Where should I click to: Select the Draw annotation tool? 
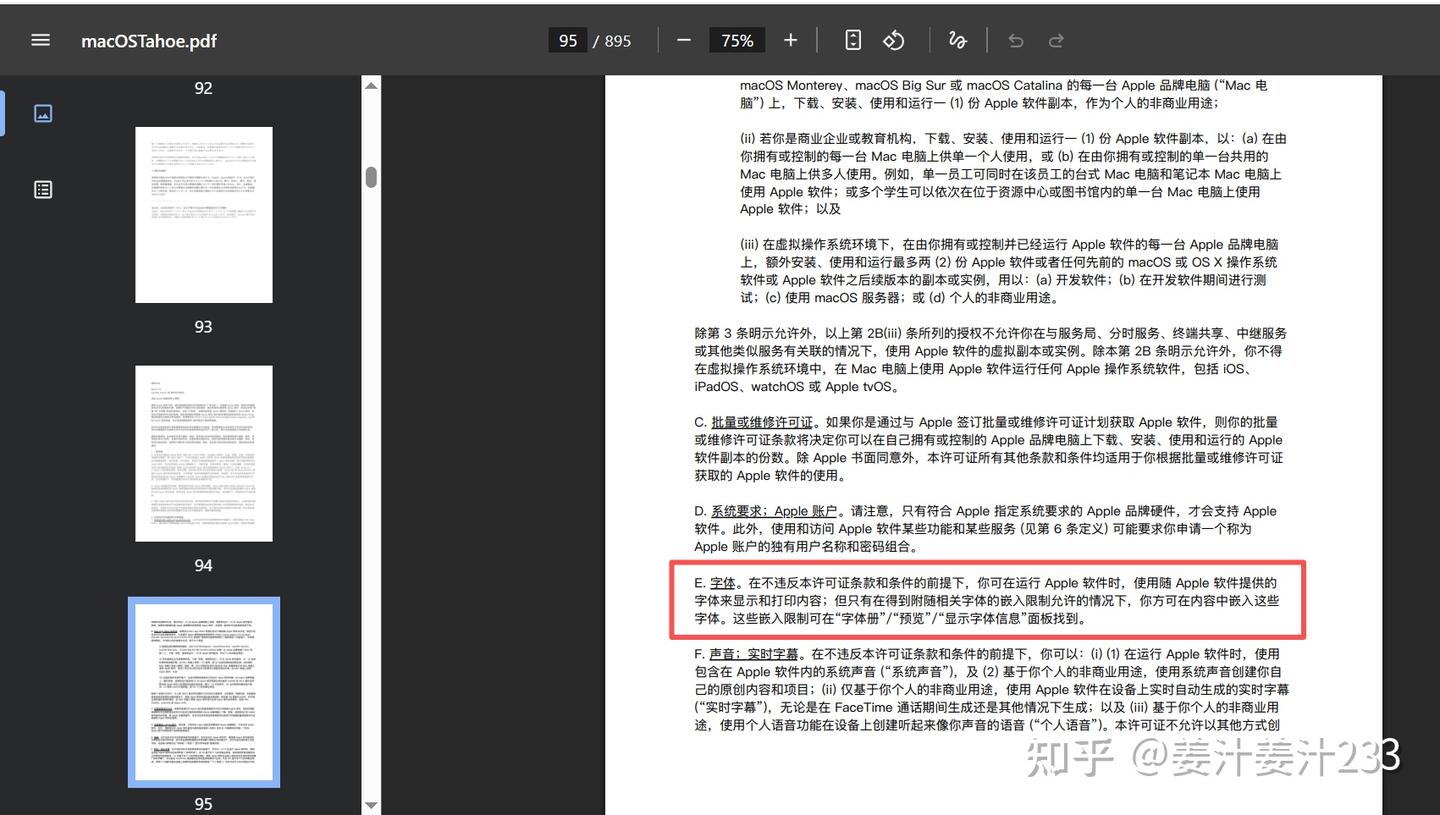957,40
